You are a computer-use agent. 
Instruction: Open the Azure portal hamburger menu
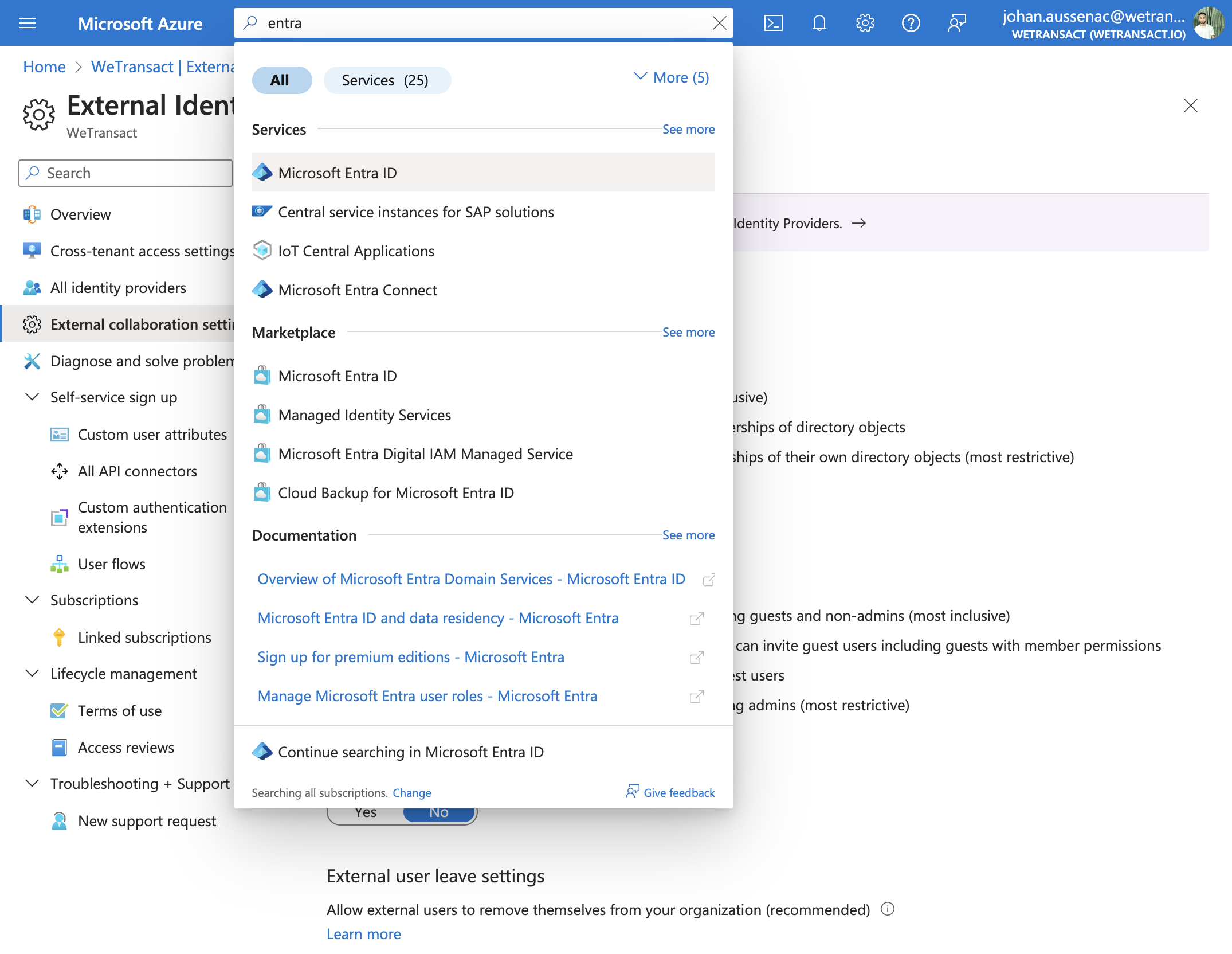[28, 23]
